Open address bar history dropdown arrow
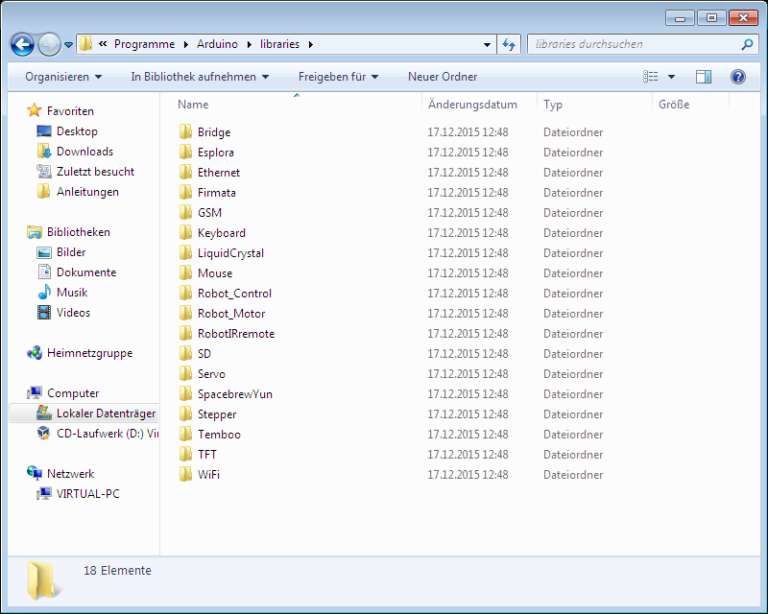Screen dimensions: 768x614 click(x=487, y=44)
